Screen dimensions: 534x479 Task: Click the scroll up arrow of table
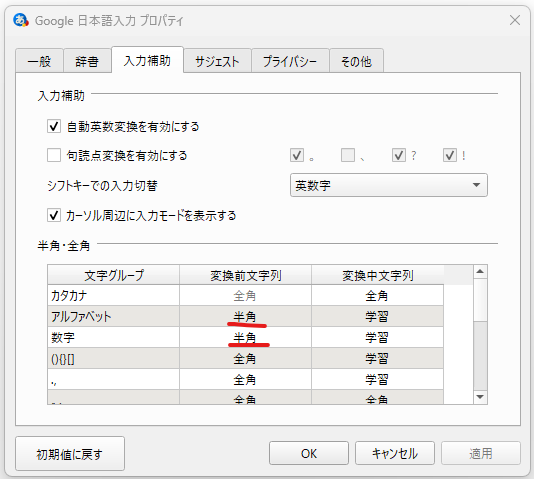[480, 271]
